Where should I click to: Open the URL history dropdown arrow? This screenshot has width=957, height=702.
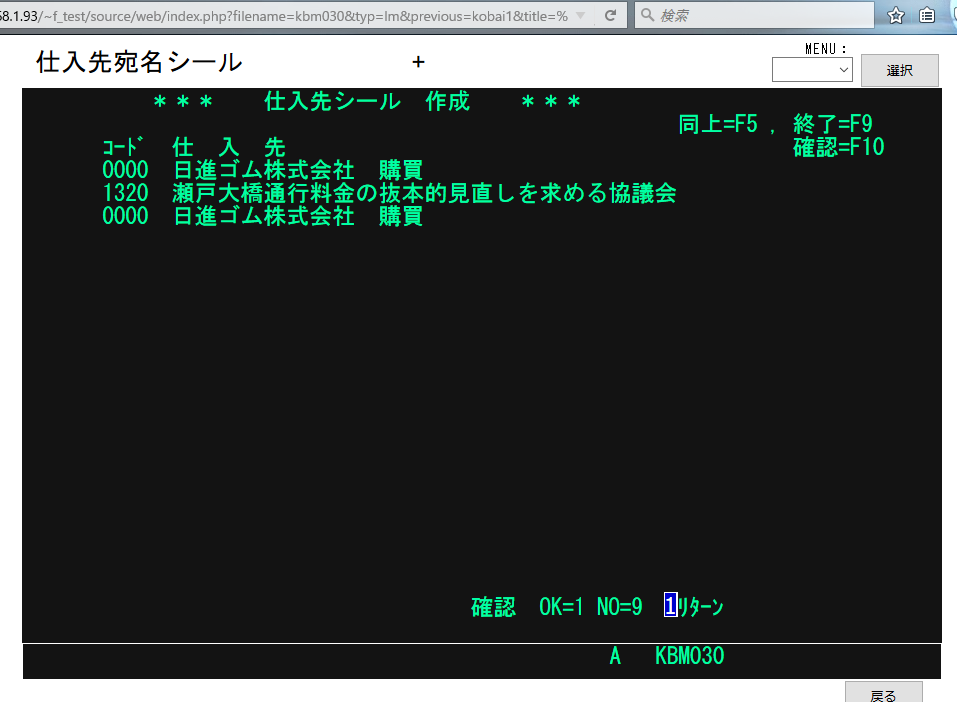(x=581, y=15)
